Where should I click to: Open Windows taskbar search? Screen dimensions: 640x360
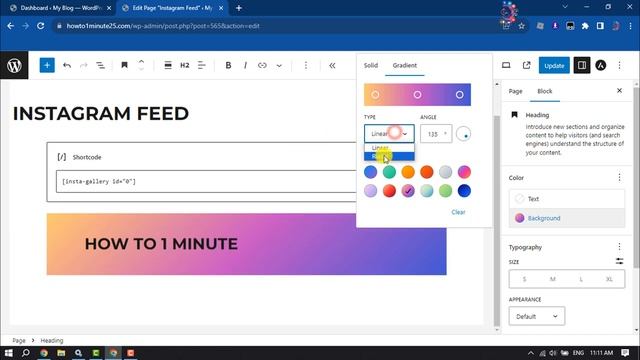tap(25, 353)
